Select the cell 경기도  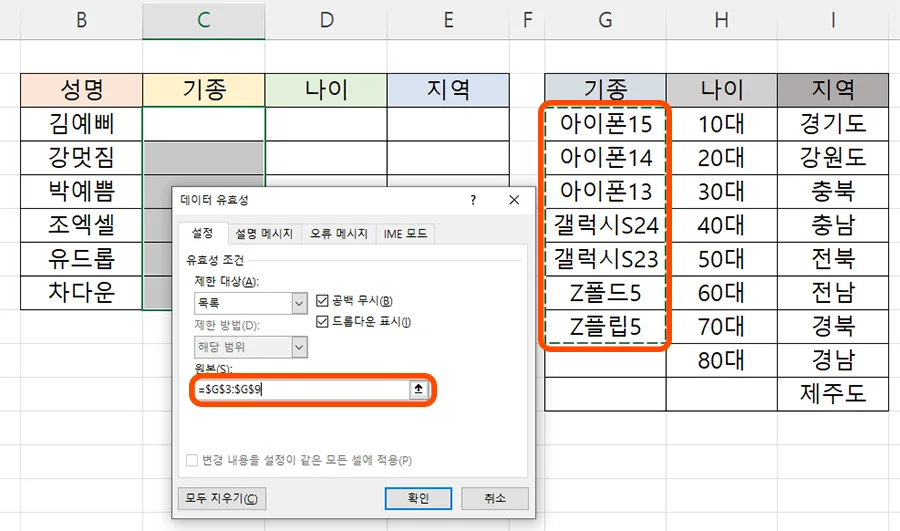click(833, 124)
